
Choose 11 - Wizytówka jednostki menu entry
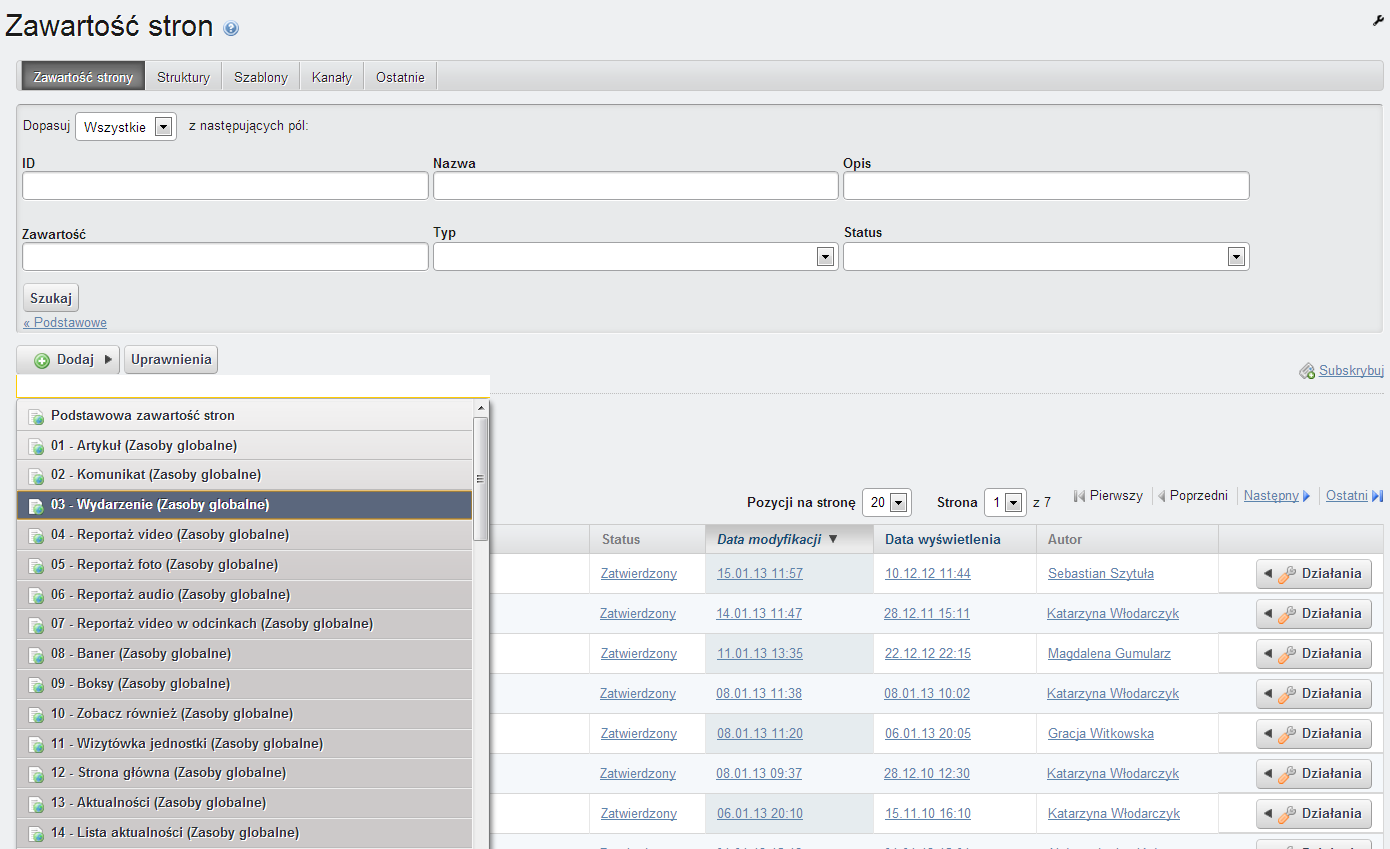pyautogui.click(x=244, y=744)
